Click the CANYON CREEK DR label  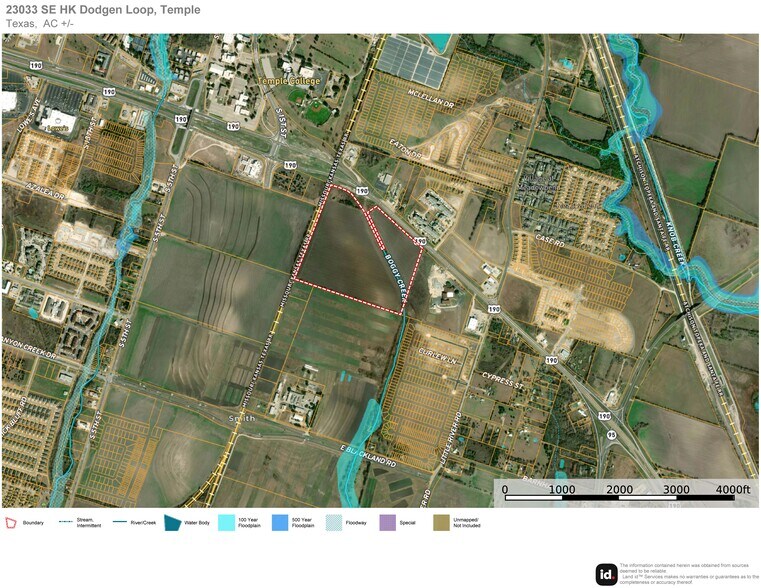[x=29, y=348]
